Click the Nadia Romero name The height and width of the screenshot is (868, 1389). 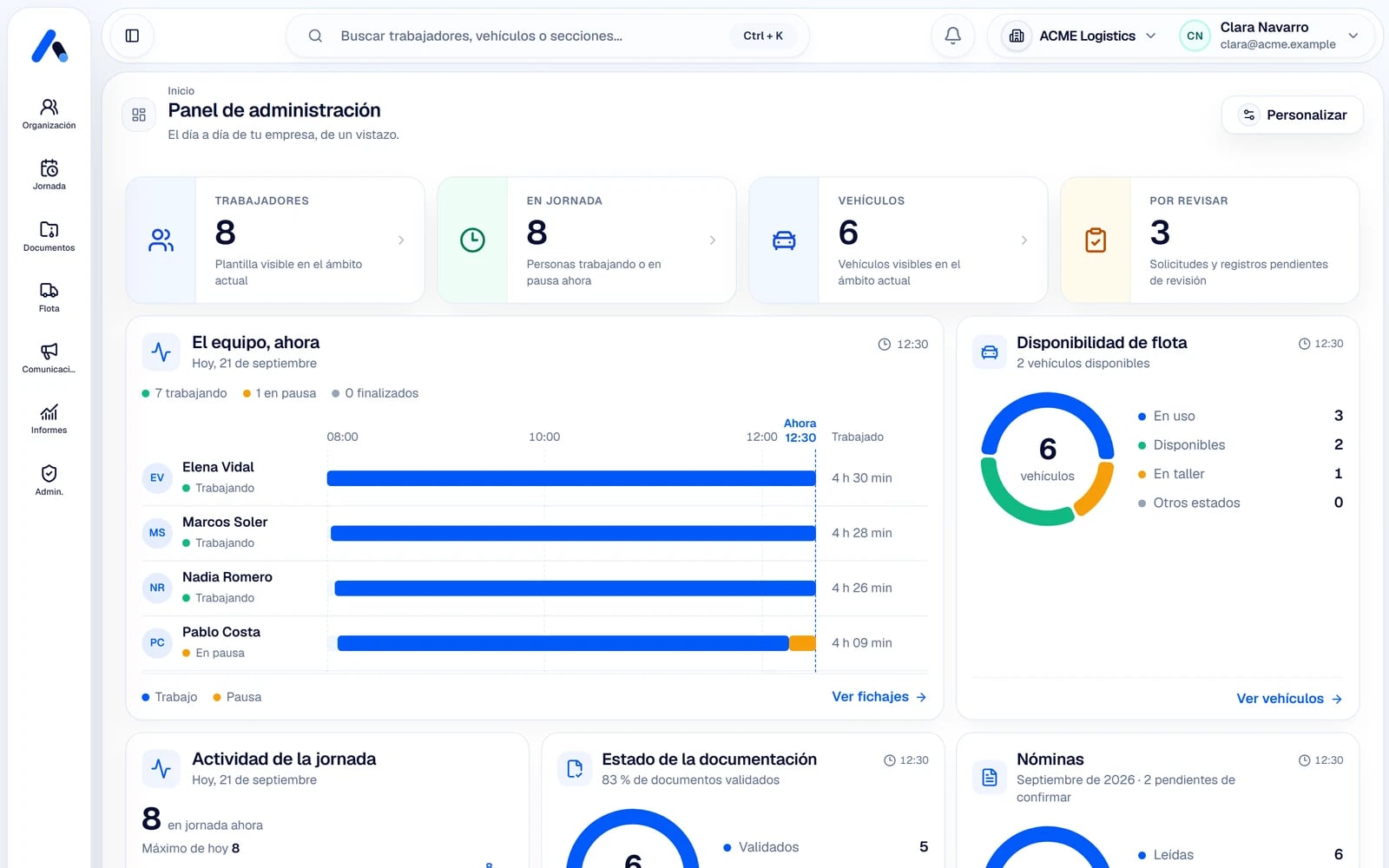click(x=227, y=577)
